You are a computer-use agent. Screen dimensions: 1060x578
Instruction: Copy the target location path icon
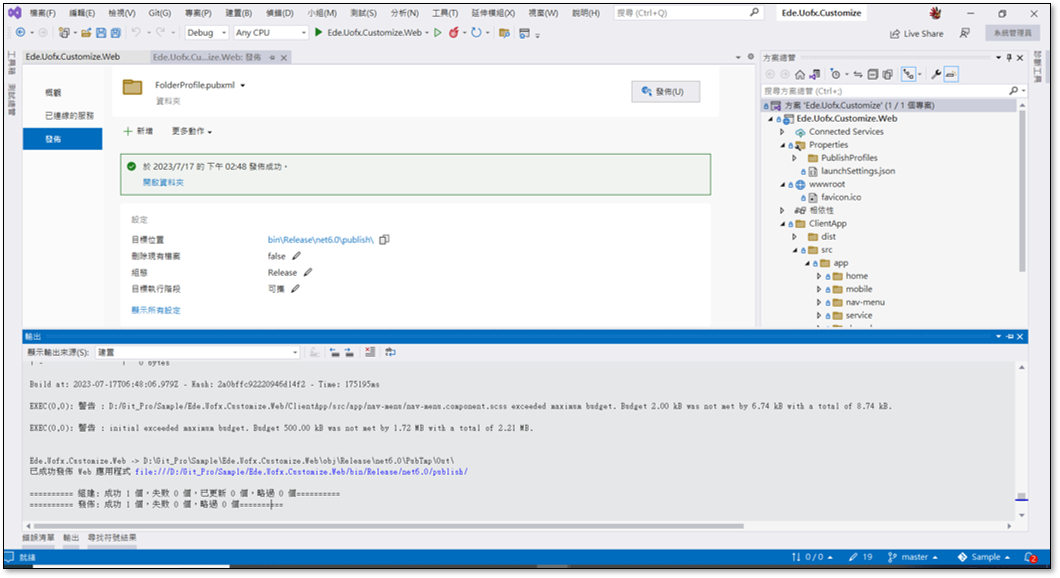coord(384,240)
